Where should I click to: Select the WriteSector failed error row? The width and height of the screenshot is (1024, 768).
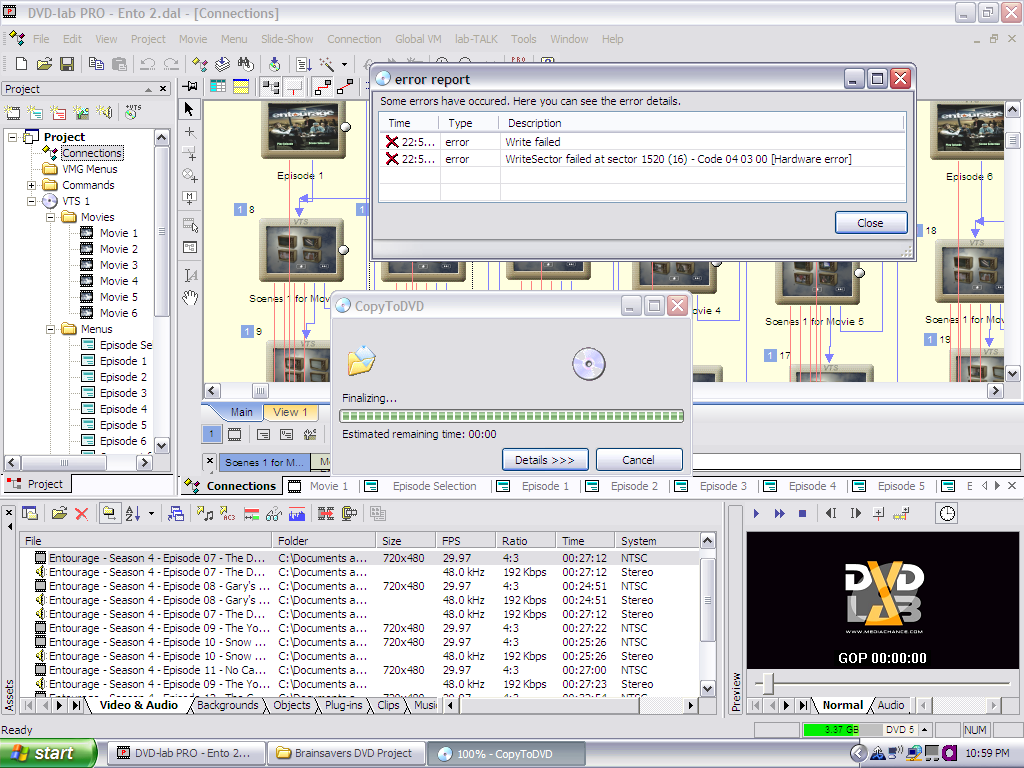(x=642, y=159)
